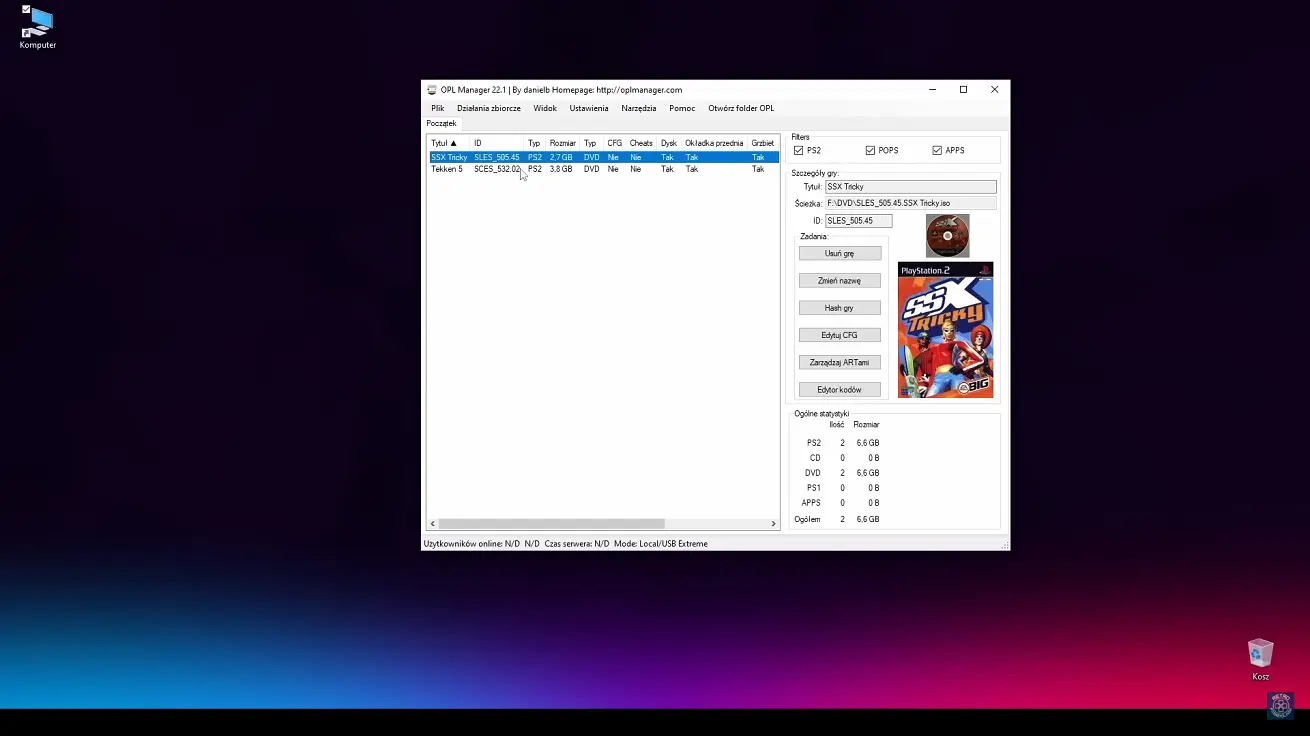Click the OPL Manager title bar icon
The width and height of the screenshot is (1310, 736).
click(x=431, y=89)
